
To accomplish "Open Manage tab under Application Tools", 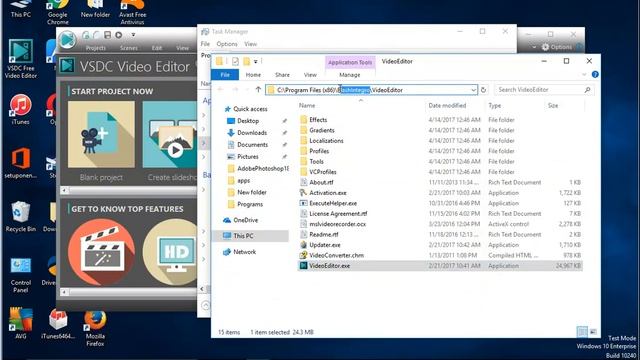I will click(x=350, y=75).
